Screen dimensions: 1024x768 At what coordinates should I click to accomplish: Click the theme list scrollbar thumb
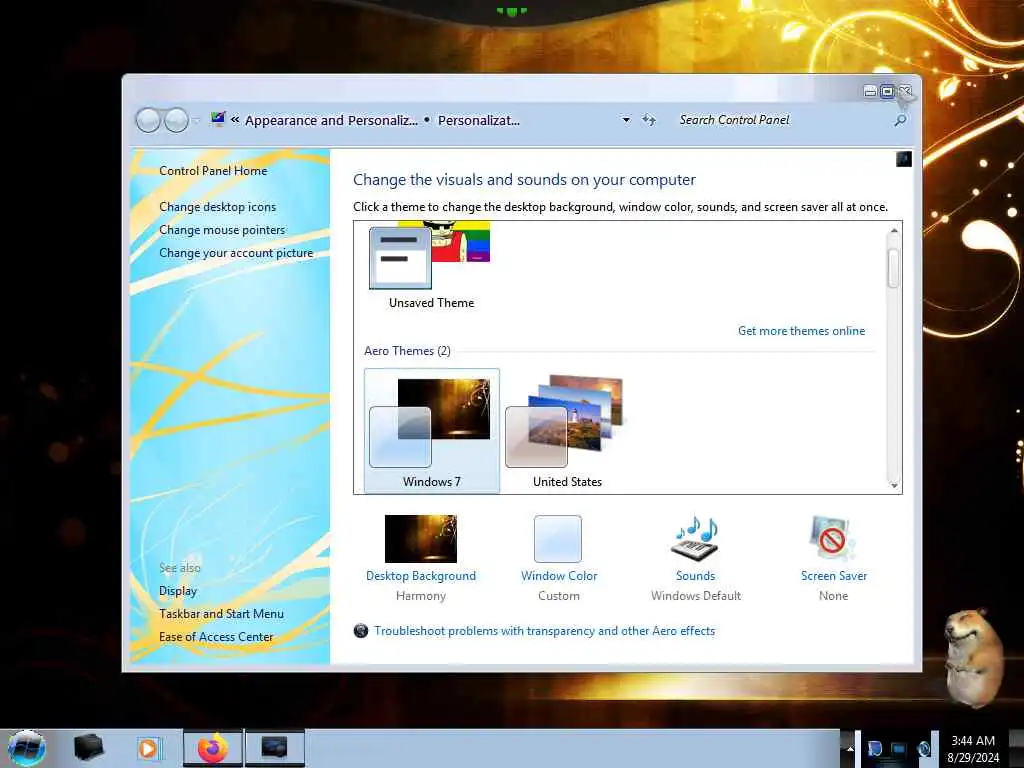[894, 268]
